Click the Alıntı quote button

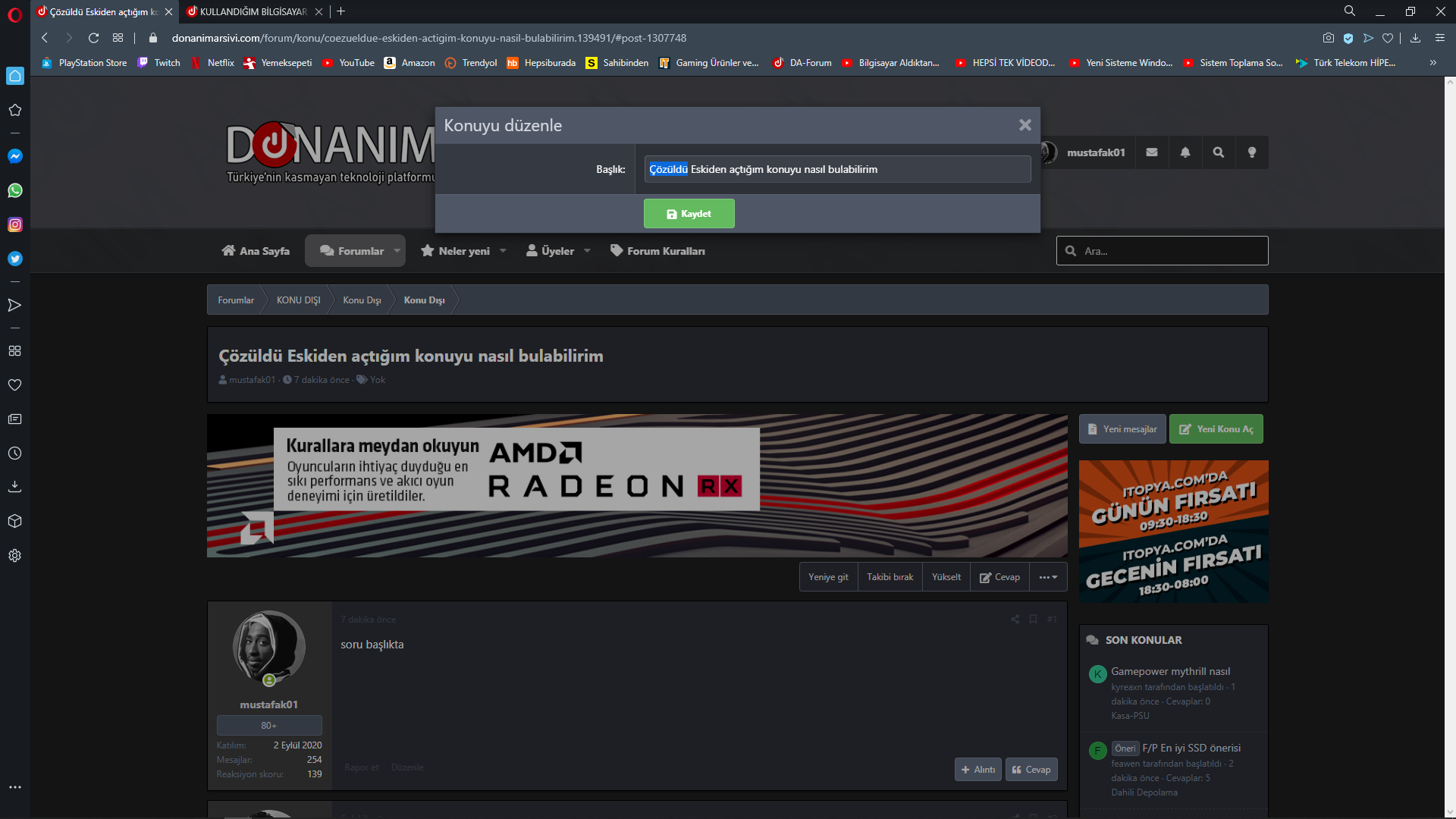(978, 770)
